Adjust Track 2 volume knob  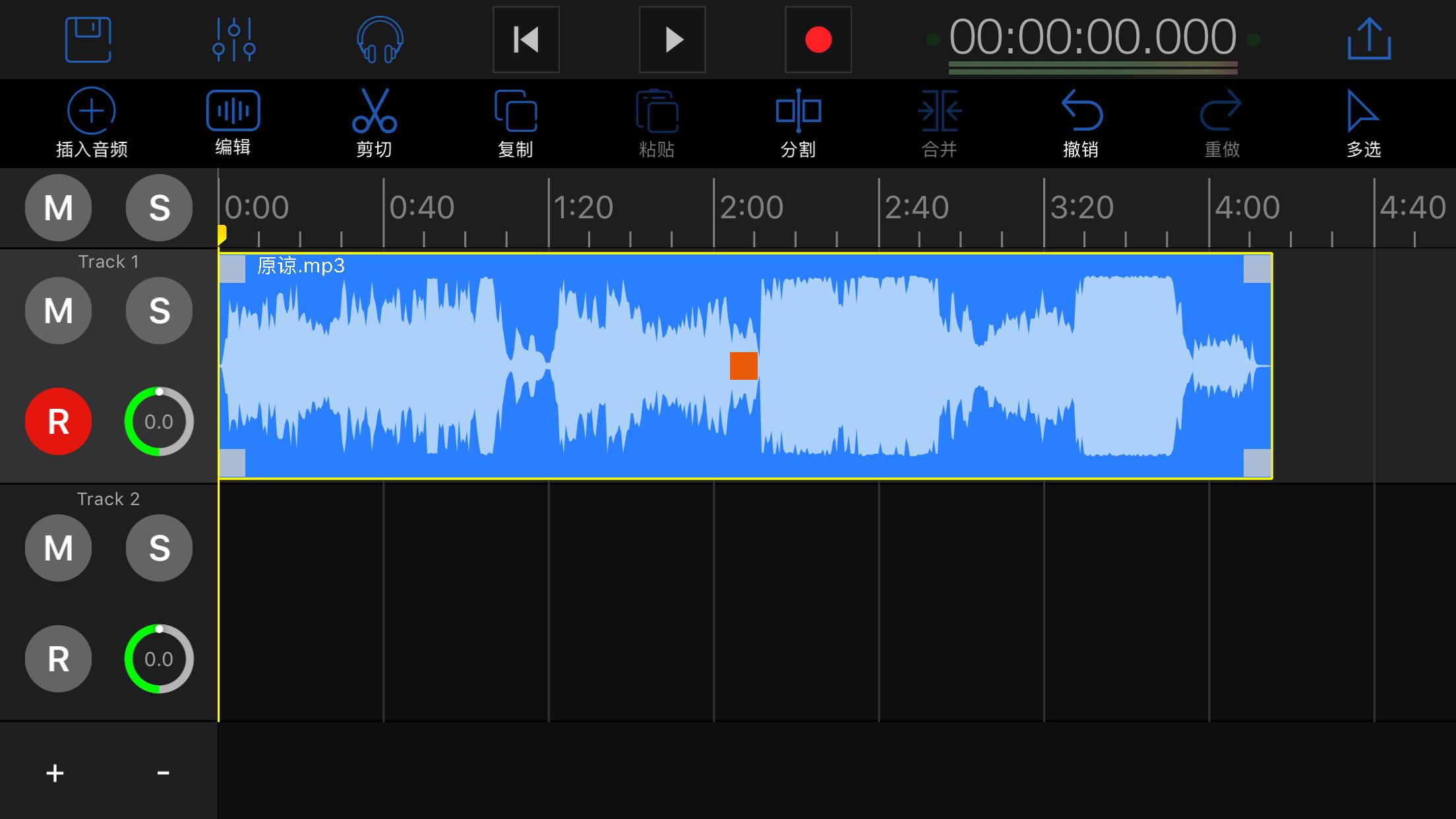[x=158, y=659]
